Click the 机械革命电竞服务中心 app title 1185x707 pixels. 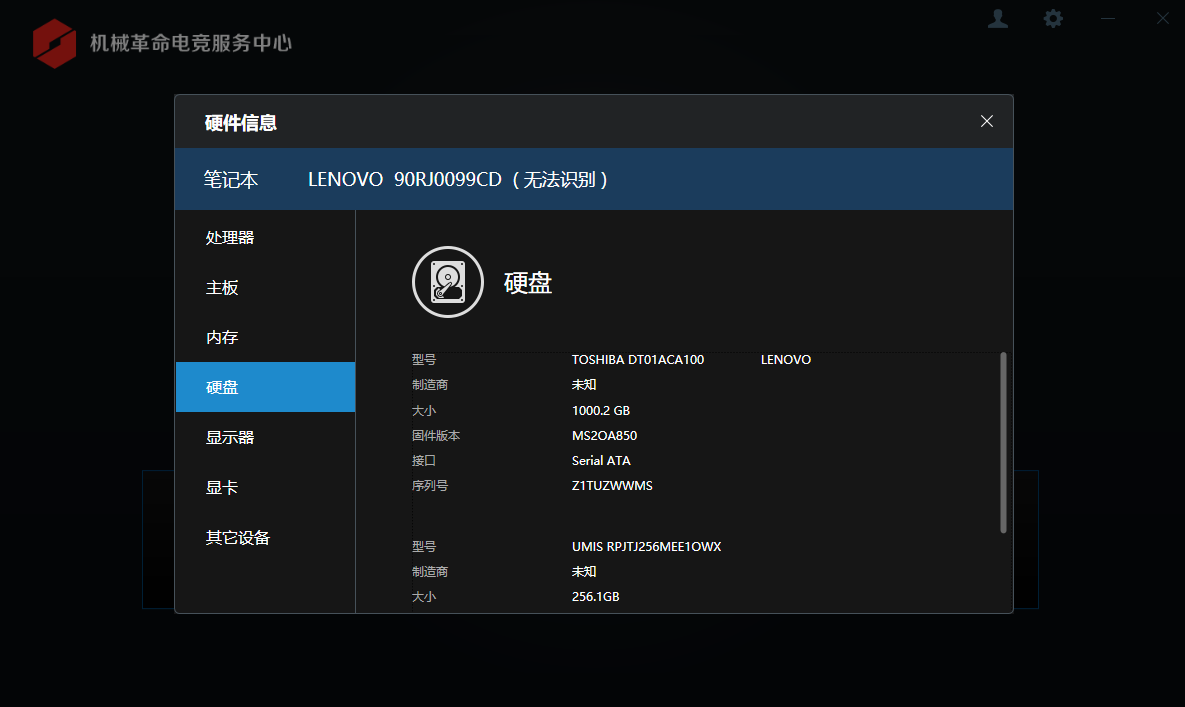[x=190, y=43]
